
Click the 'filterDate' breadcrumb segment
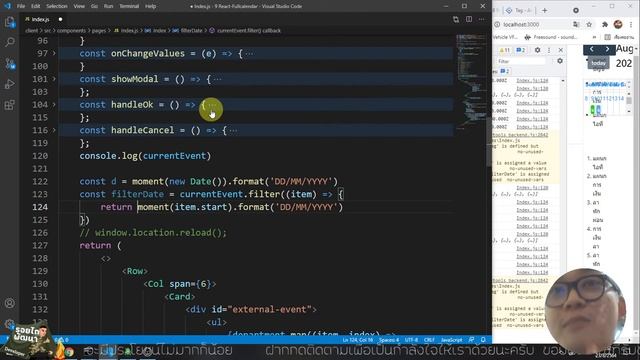(191, 31)
